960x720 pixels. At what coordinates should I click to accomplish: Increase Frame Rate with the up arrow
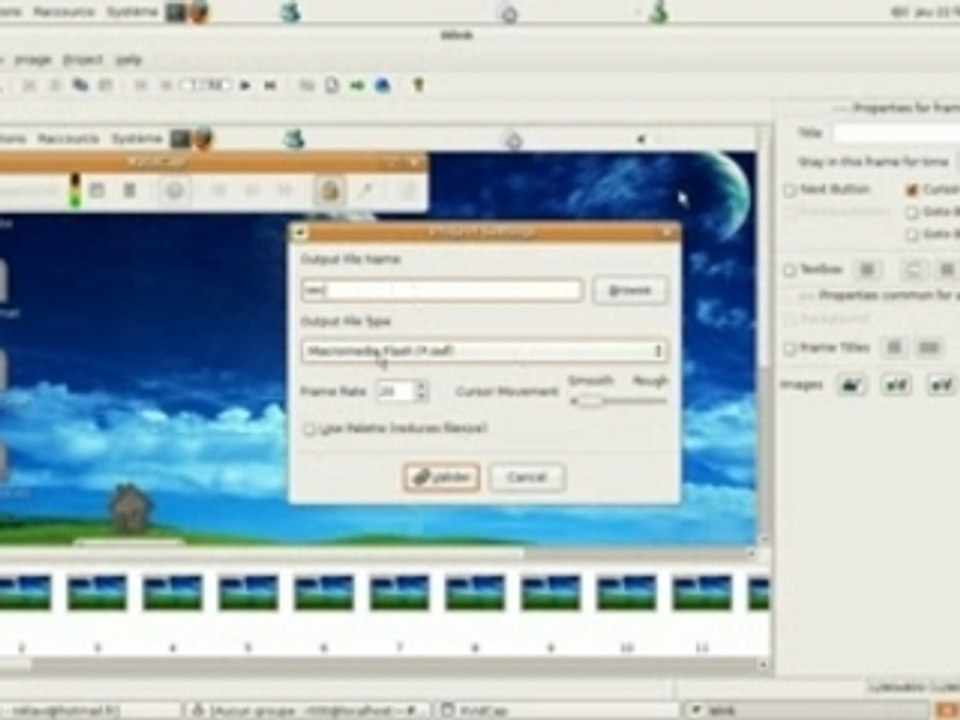point(421,385)
